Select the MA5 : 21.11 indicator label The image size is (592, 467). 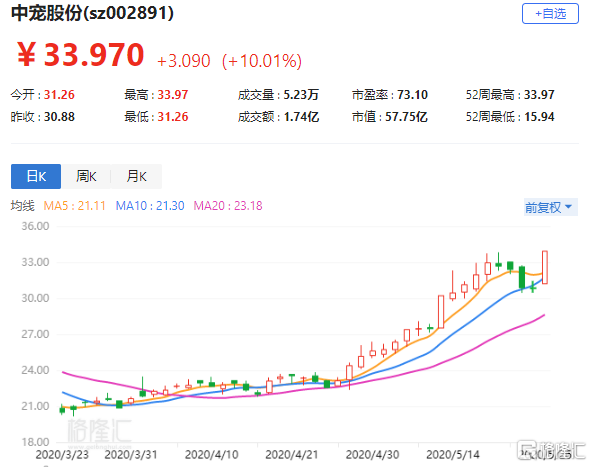point(74,206)
